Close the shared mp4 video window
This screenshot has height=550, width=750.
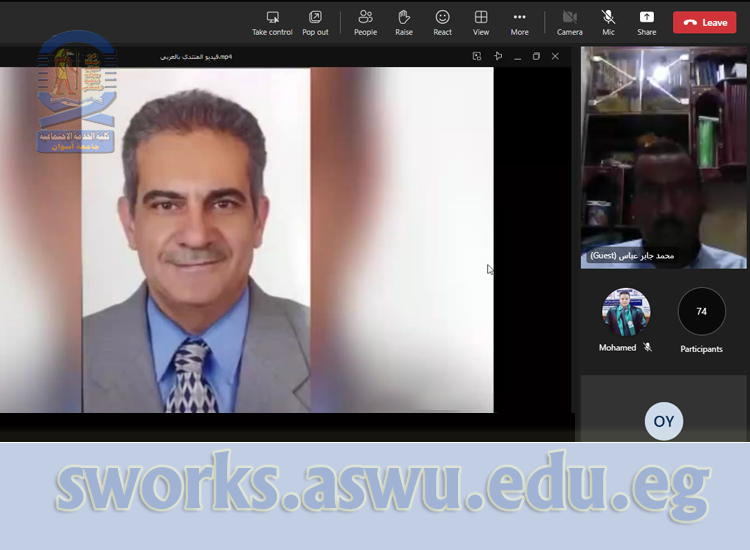coord(555,56)
